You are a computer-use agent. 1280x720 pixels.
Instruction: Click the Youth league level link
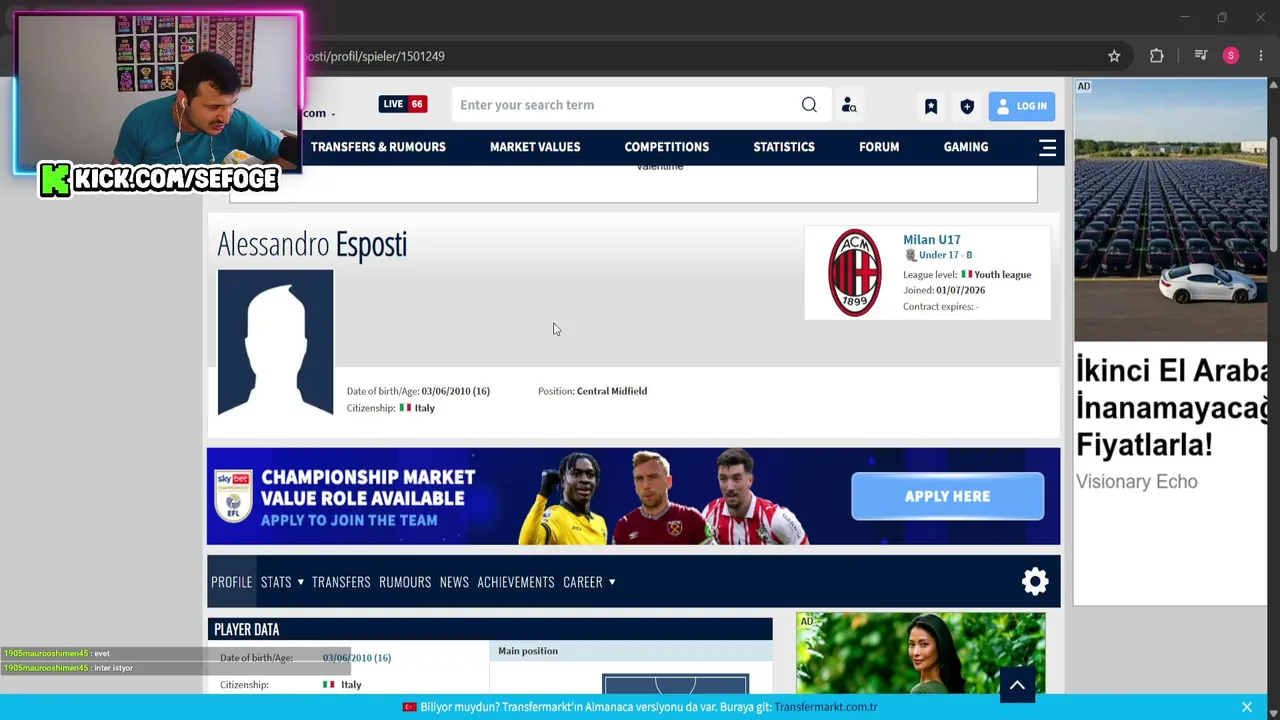[x=1002, y=275]
